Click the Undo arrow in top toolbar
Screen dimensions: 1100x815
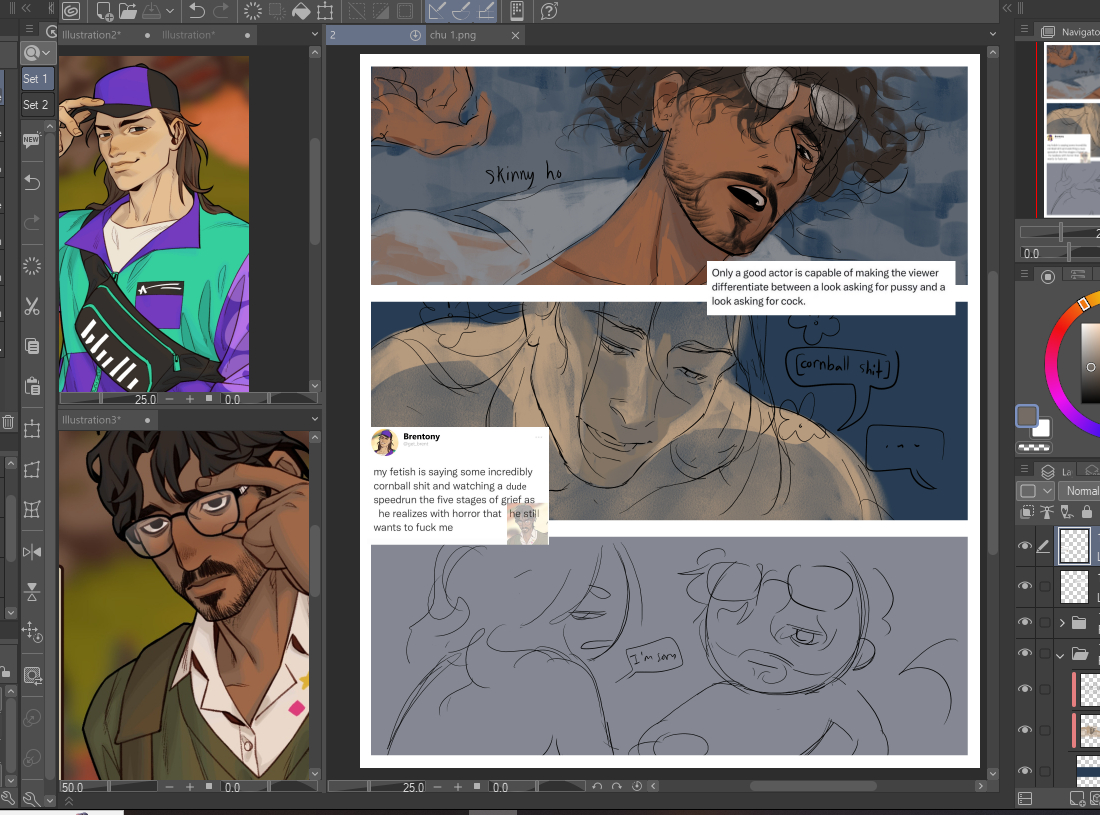point(197,11)
